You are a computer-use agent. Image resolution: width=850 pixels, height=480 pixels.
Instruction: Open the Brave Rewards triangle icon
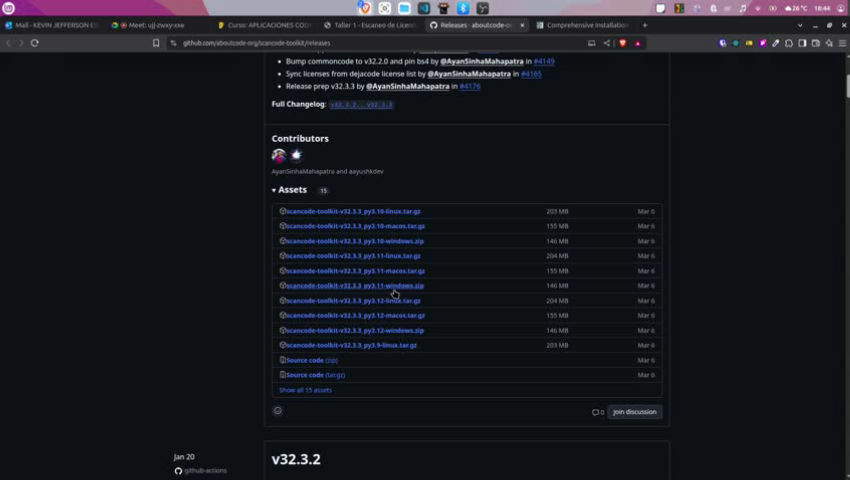[638, 43]
